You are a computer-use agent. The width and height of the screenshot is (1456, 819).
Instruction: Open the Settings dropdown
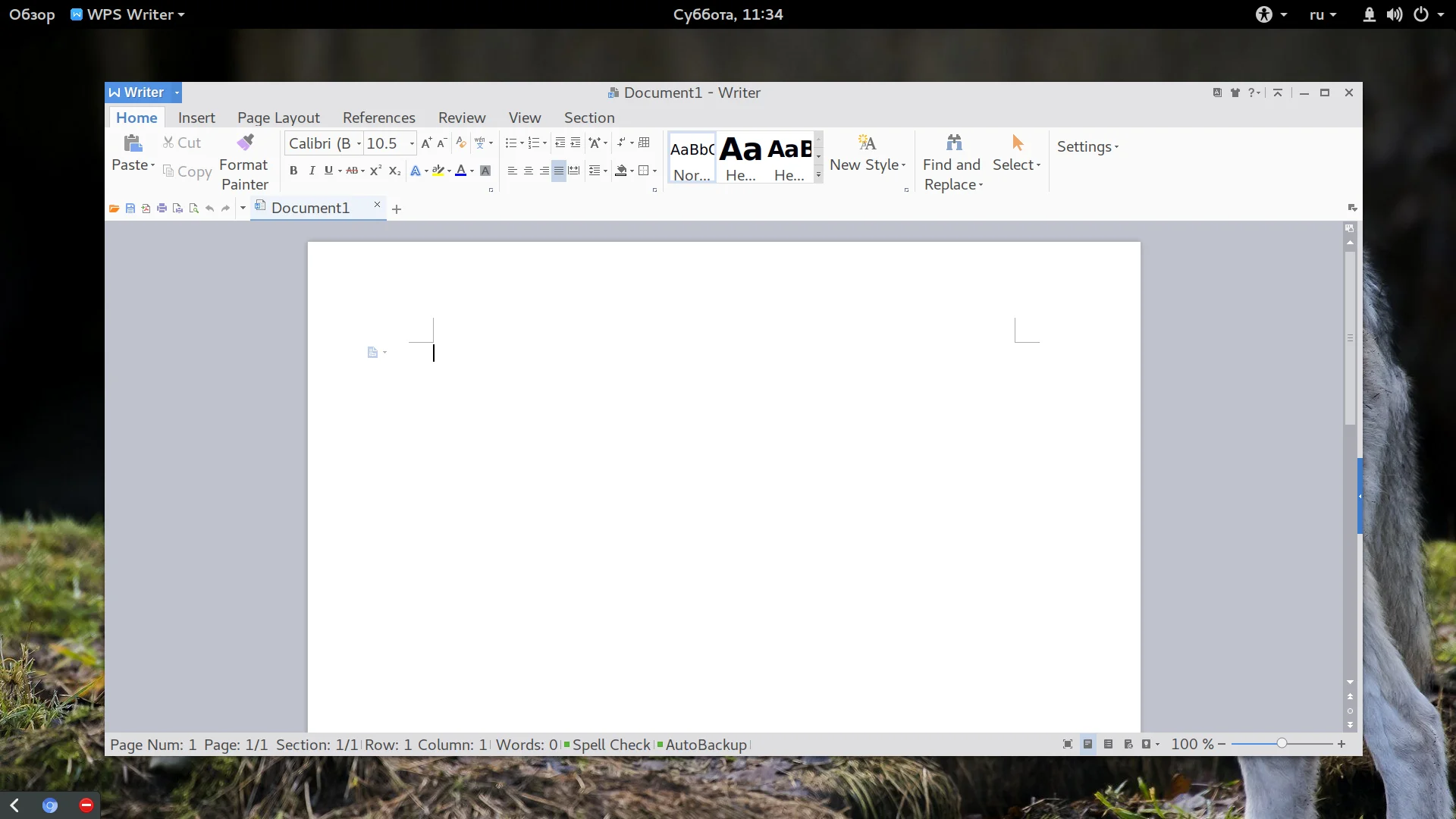[x=1087, y=146]
